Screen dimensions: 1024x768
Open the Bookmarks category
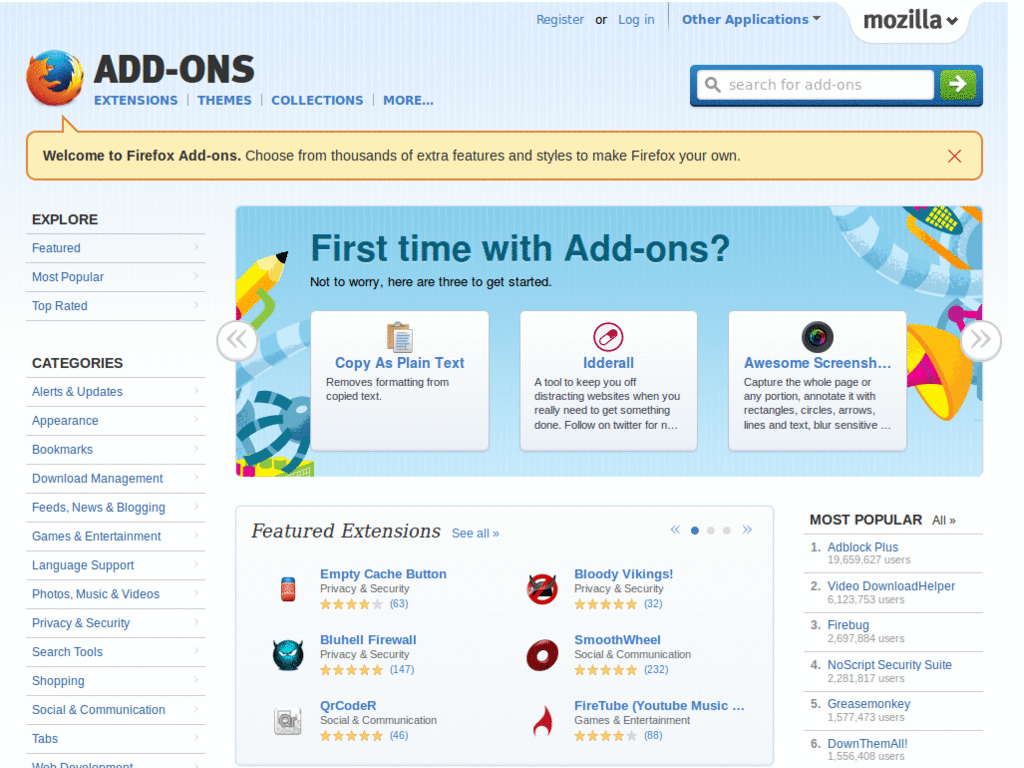point(115,449)
